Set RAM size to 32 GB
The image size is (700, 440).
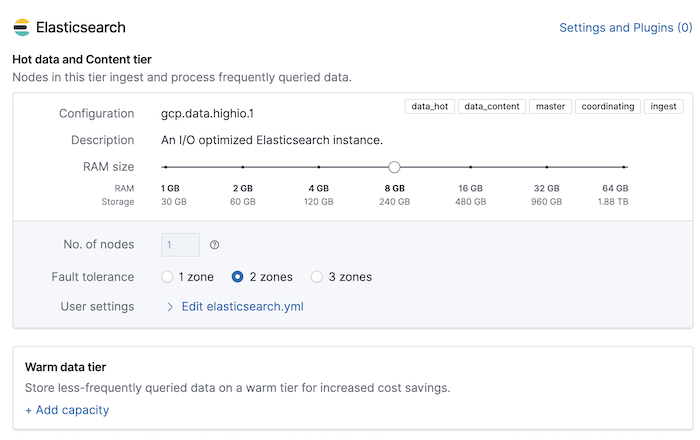tap(547, 167)
